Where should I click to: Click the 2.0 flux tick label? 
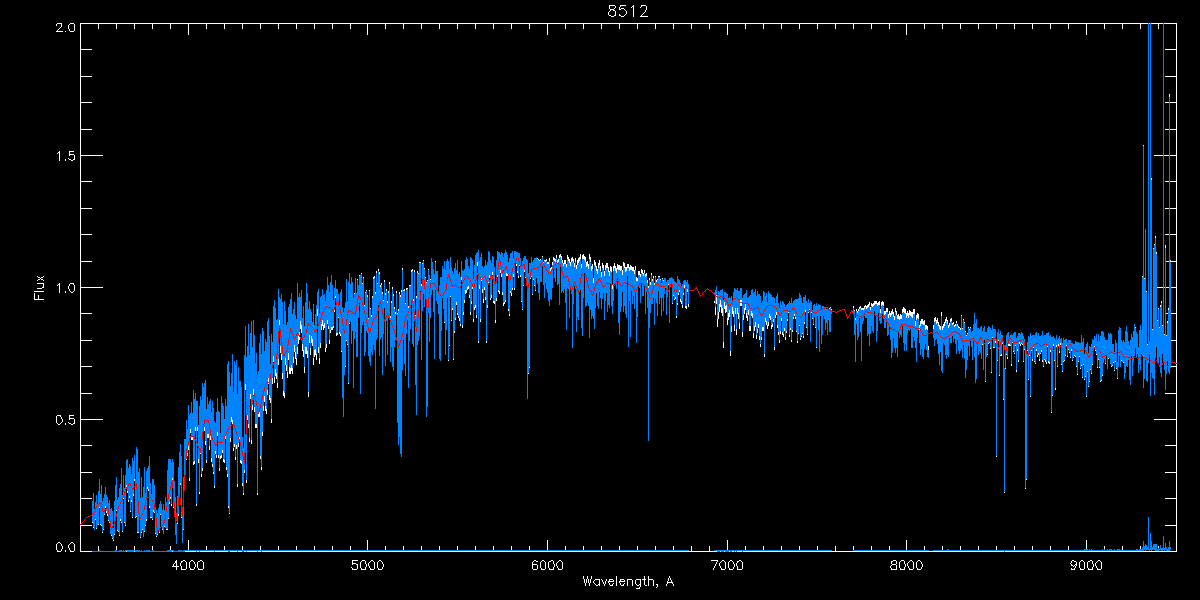pos(64,27)
